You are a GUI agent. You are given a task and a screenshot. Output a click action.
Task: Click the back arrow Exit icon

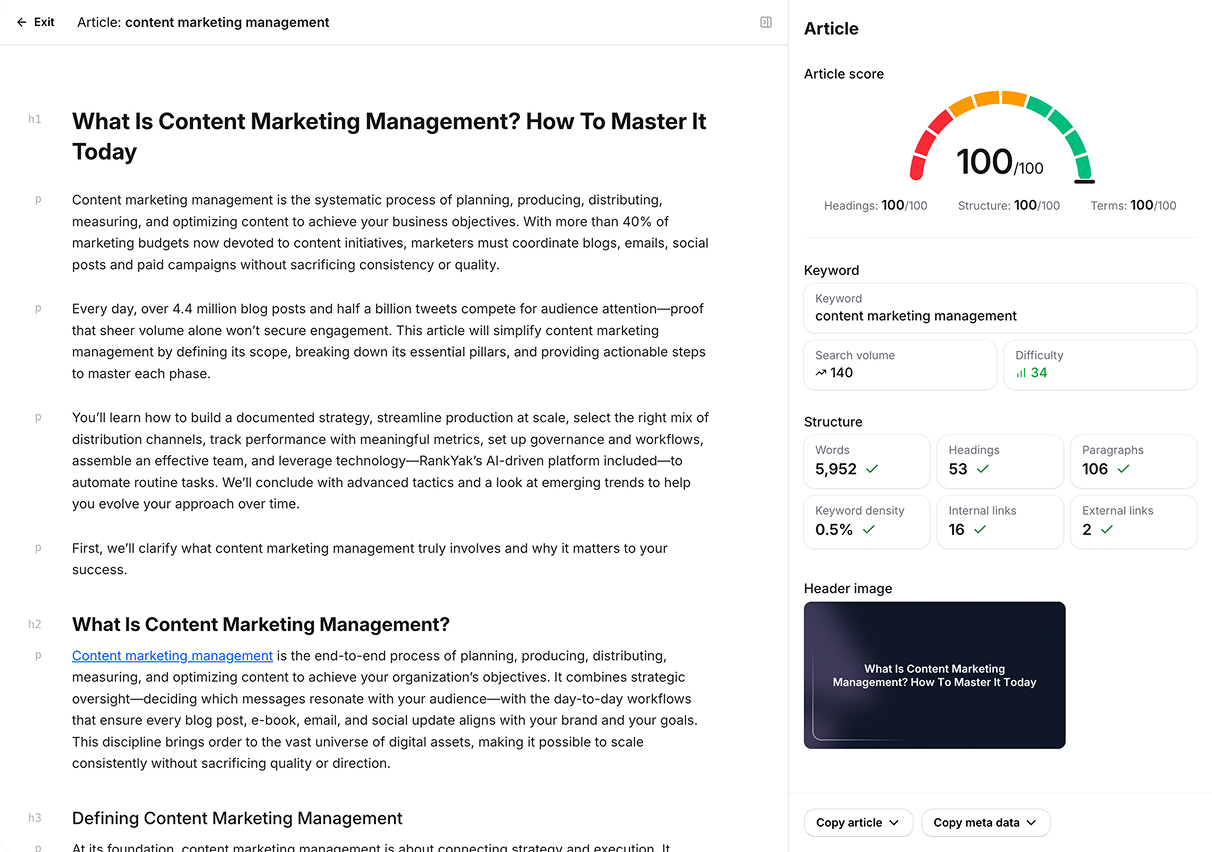(x=22, y=22)
